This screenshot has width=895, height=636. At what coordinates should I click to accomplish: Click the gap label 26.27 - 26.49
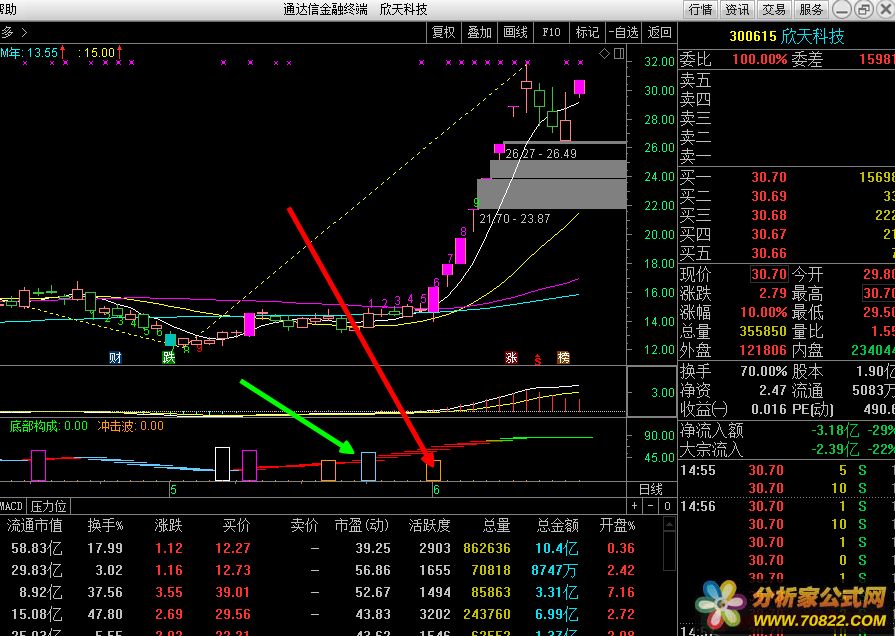(541, 154)
